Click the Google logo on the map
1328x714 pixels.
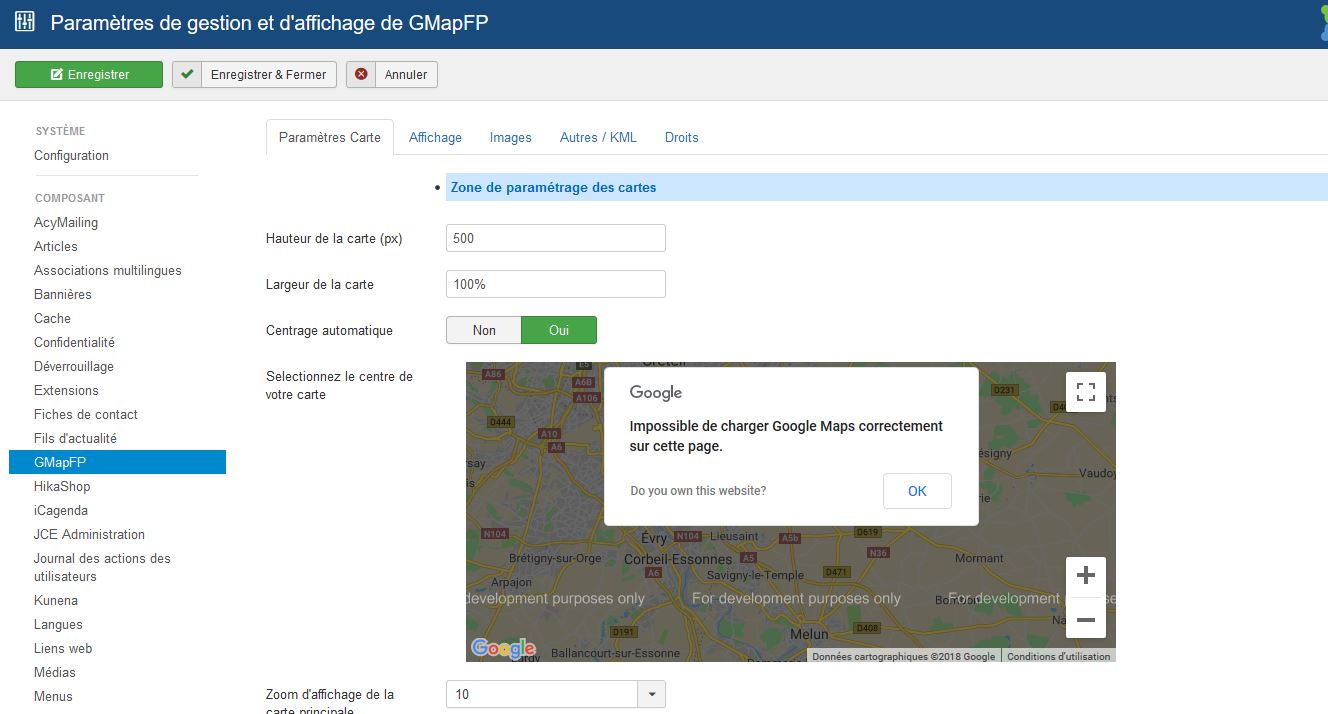pos(503,649)
